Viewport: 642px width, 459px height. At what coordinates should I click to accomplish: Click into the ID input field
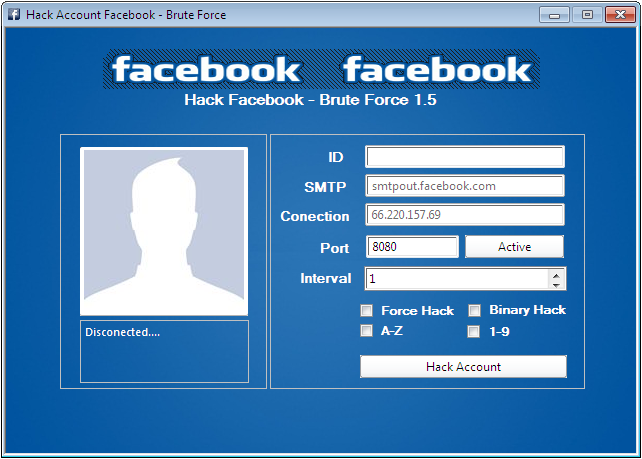coord(465,157)
